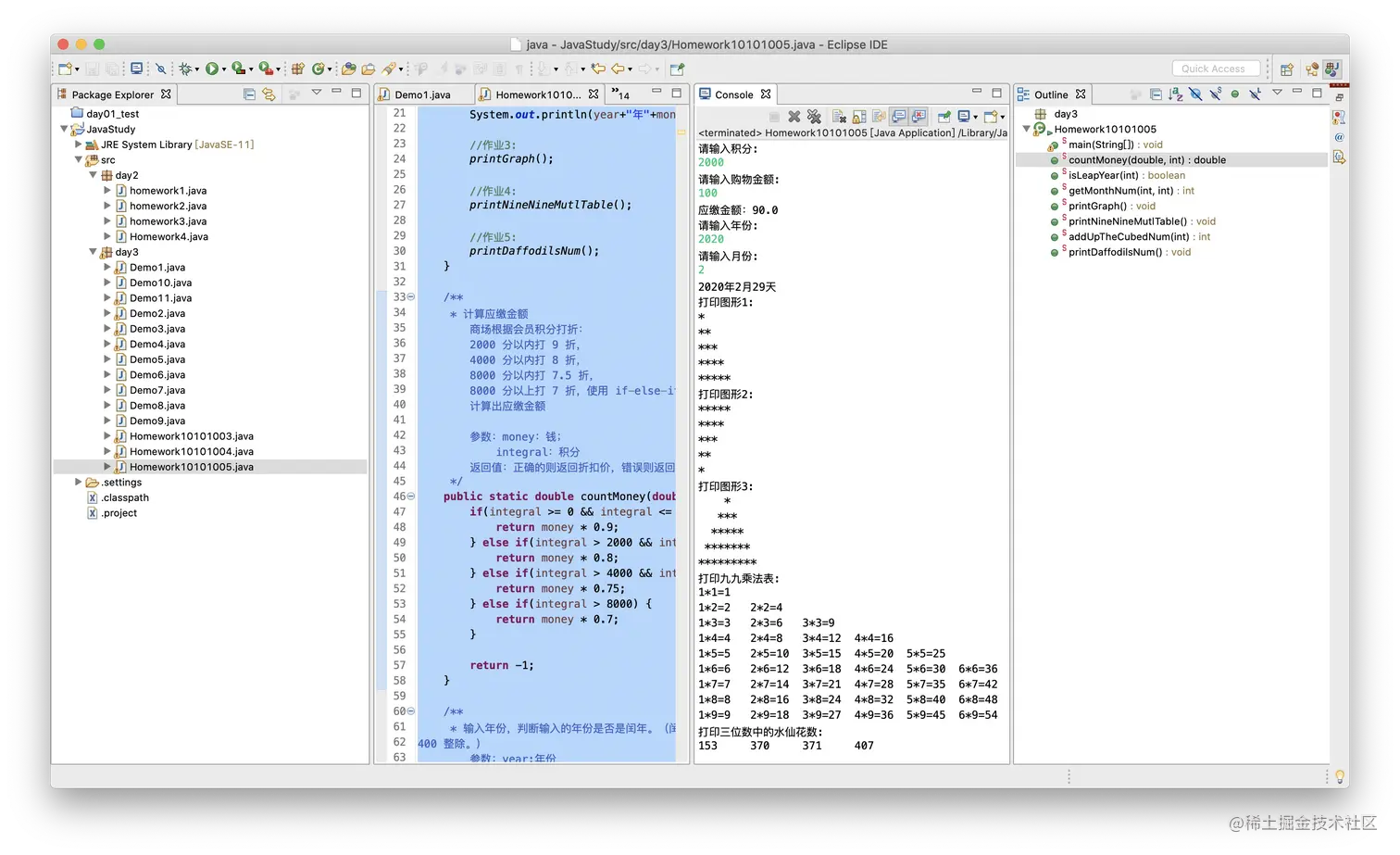Remove launch with Console X icon
The height and width of the screenshot is (855, 1400).
794,117
